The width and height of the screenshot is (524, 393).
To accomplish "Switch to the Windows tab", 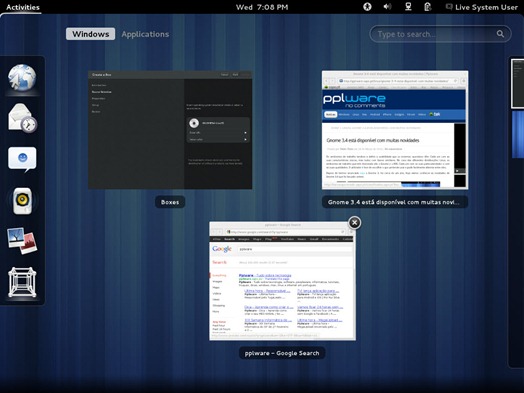I will click(x=91, y=34).
